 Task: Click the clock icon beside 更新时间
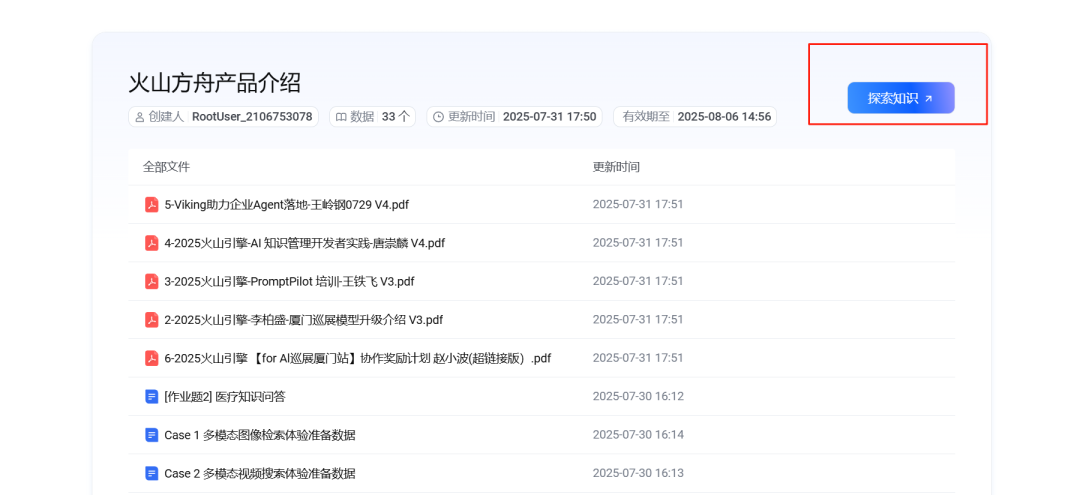click(438, 117)
